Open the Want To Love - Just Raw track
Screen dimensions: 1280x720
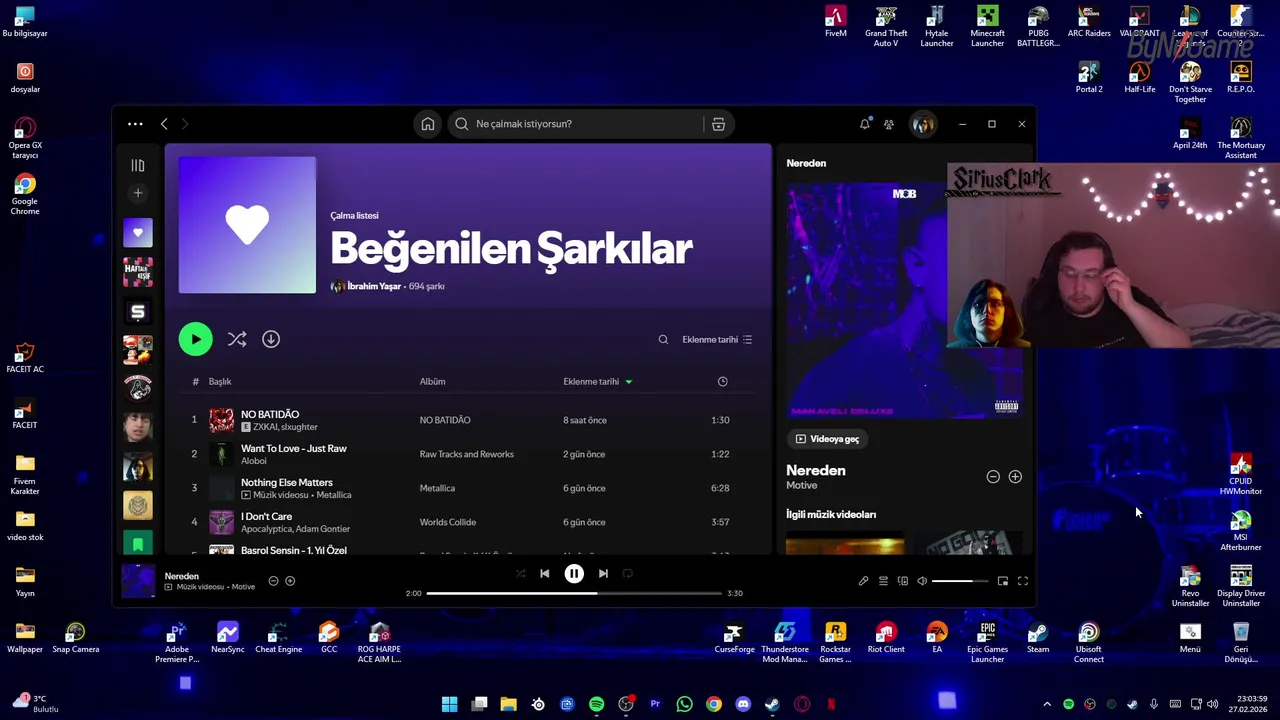pyautogui.click(x=294, y=448)
